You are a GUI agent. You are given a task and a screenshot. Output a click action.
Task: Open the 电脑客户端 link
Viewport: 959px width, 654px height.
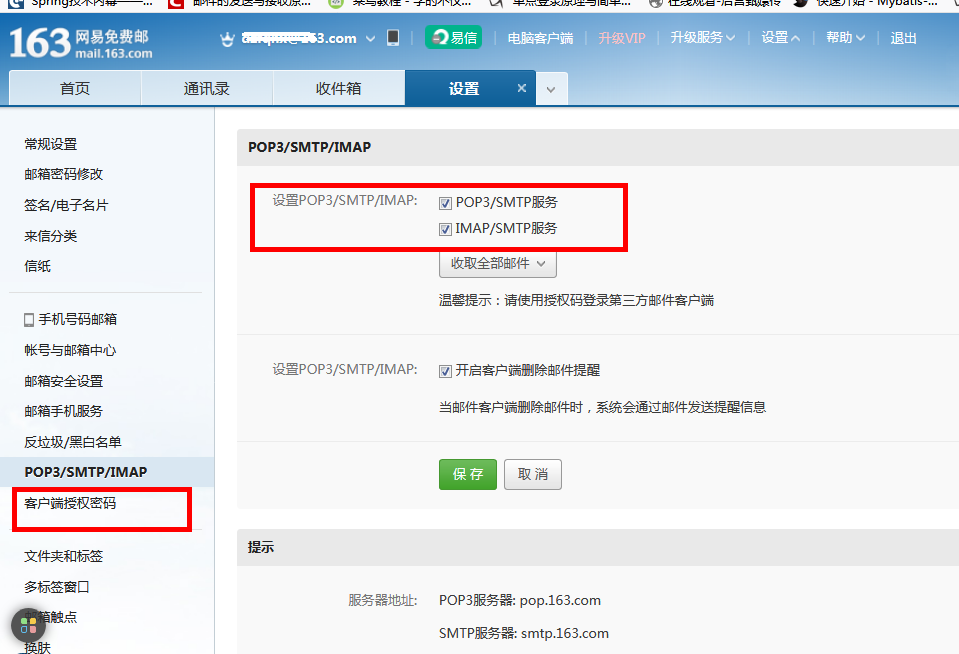click(x=540, y=38)
